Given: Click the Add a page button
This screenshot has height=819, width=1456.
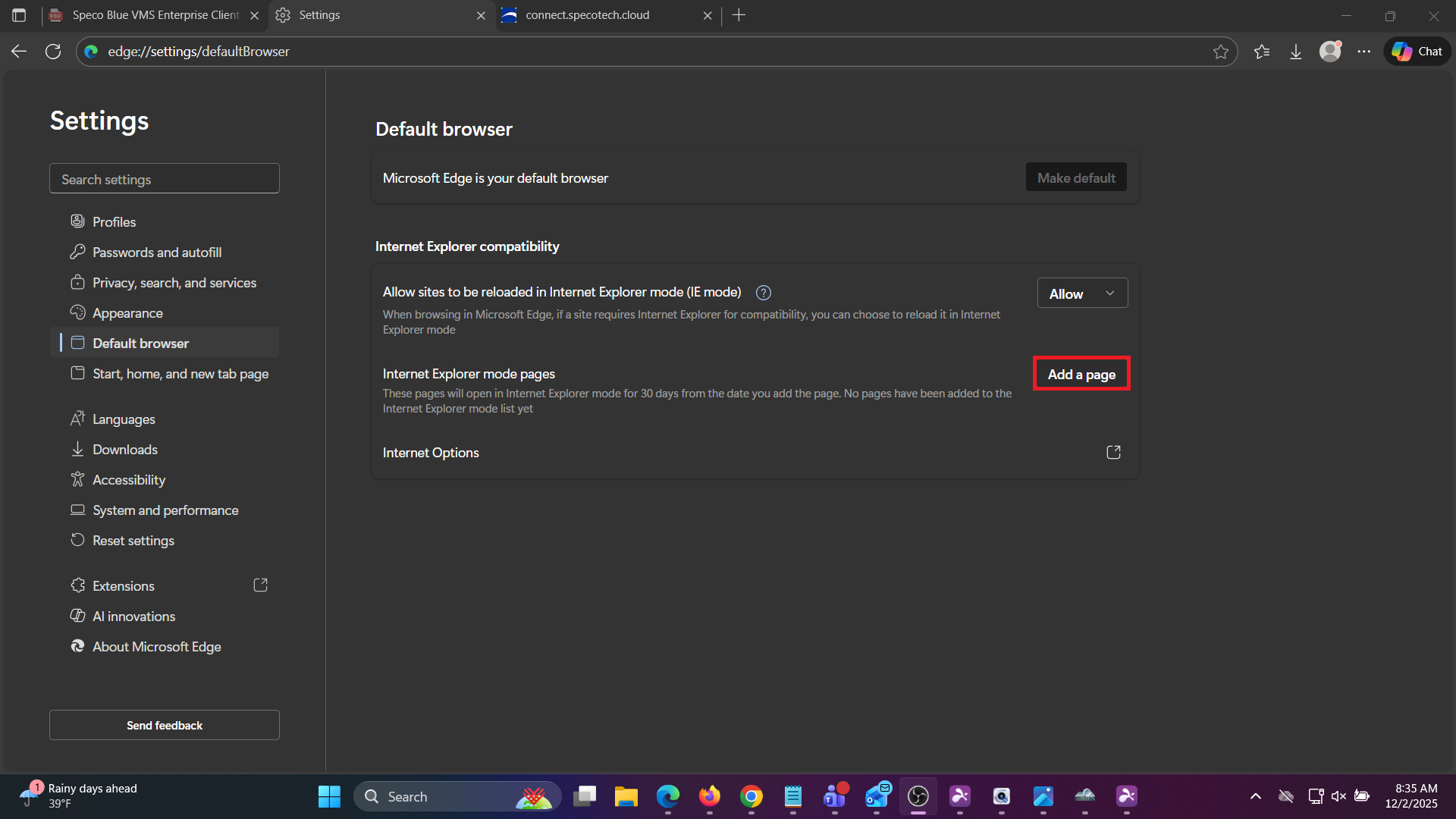Looking at the screenshot, I should (1081, 375).
